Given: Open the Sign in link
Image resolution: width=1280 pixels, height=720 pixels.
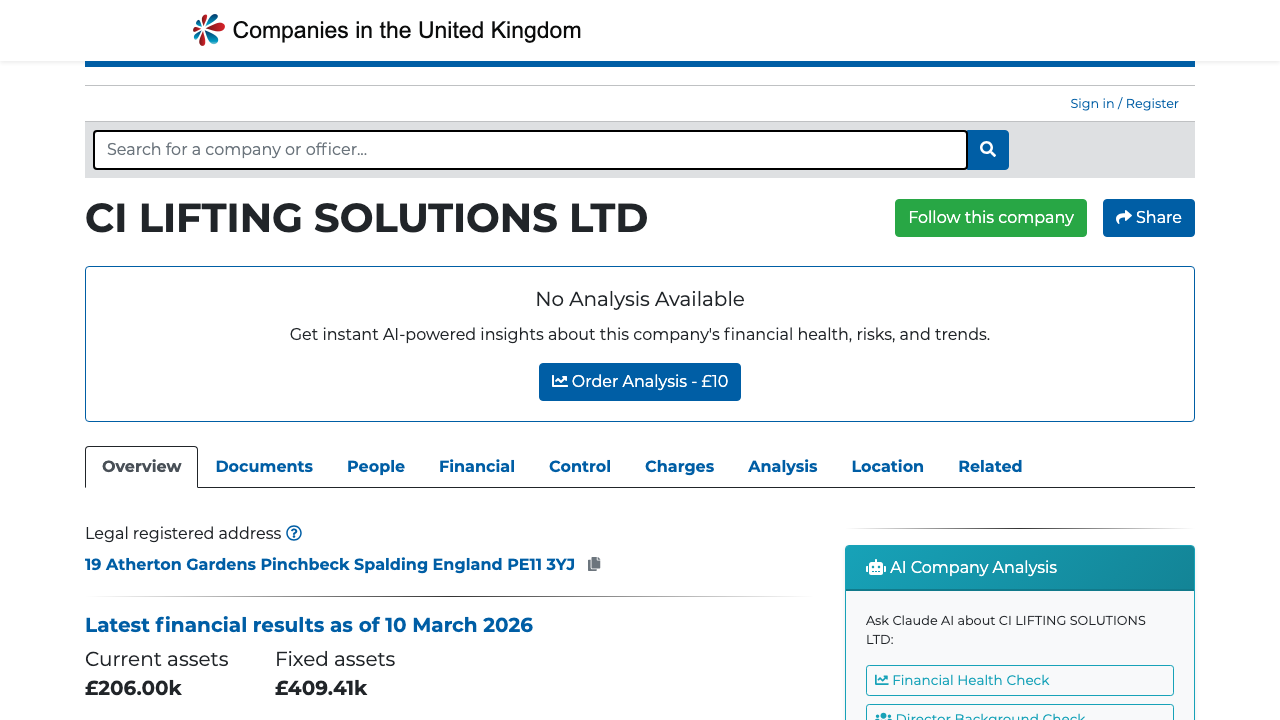Looking at the screenshot, I should click(x=1092, y=103).
